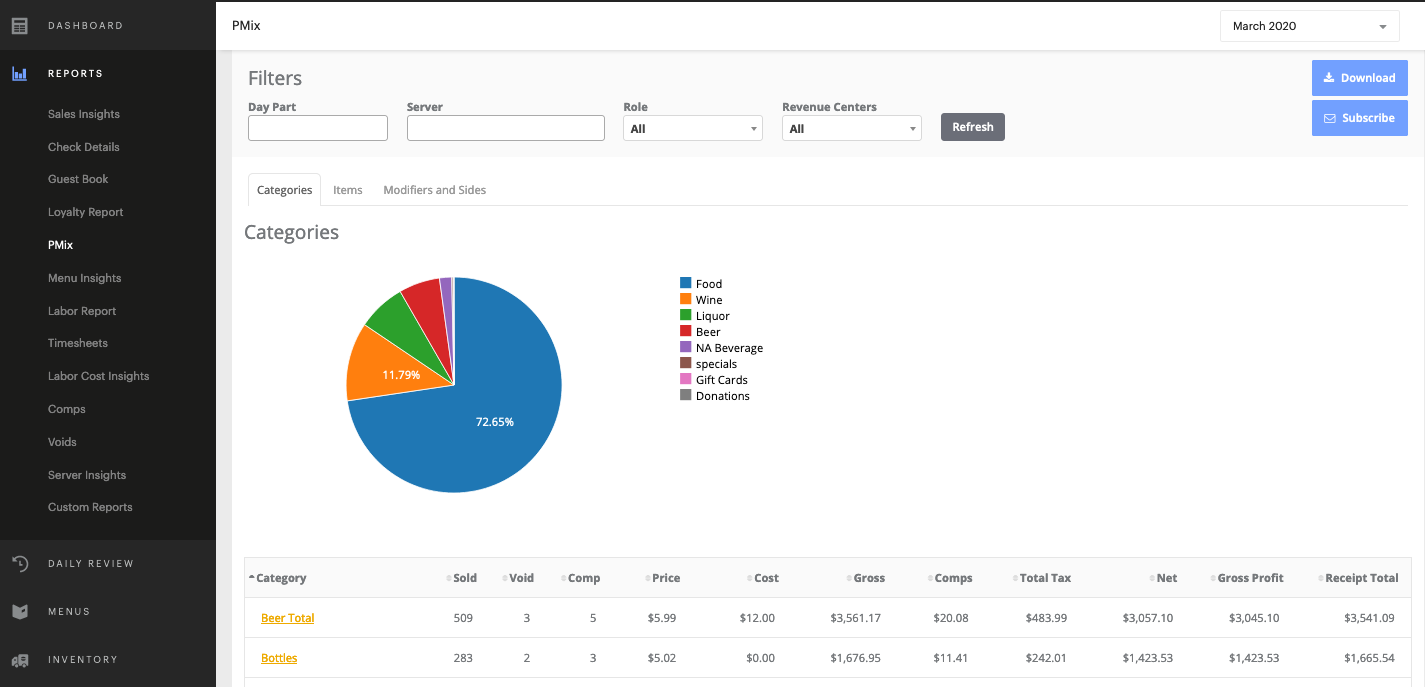Screen dimensions: 1425x687
Task: Toggle Gift Cards legend swatch
Action: point(685,379)
